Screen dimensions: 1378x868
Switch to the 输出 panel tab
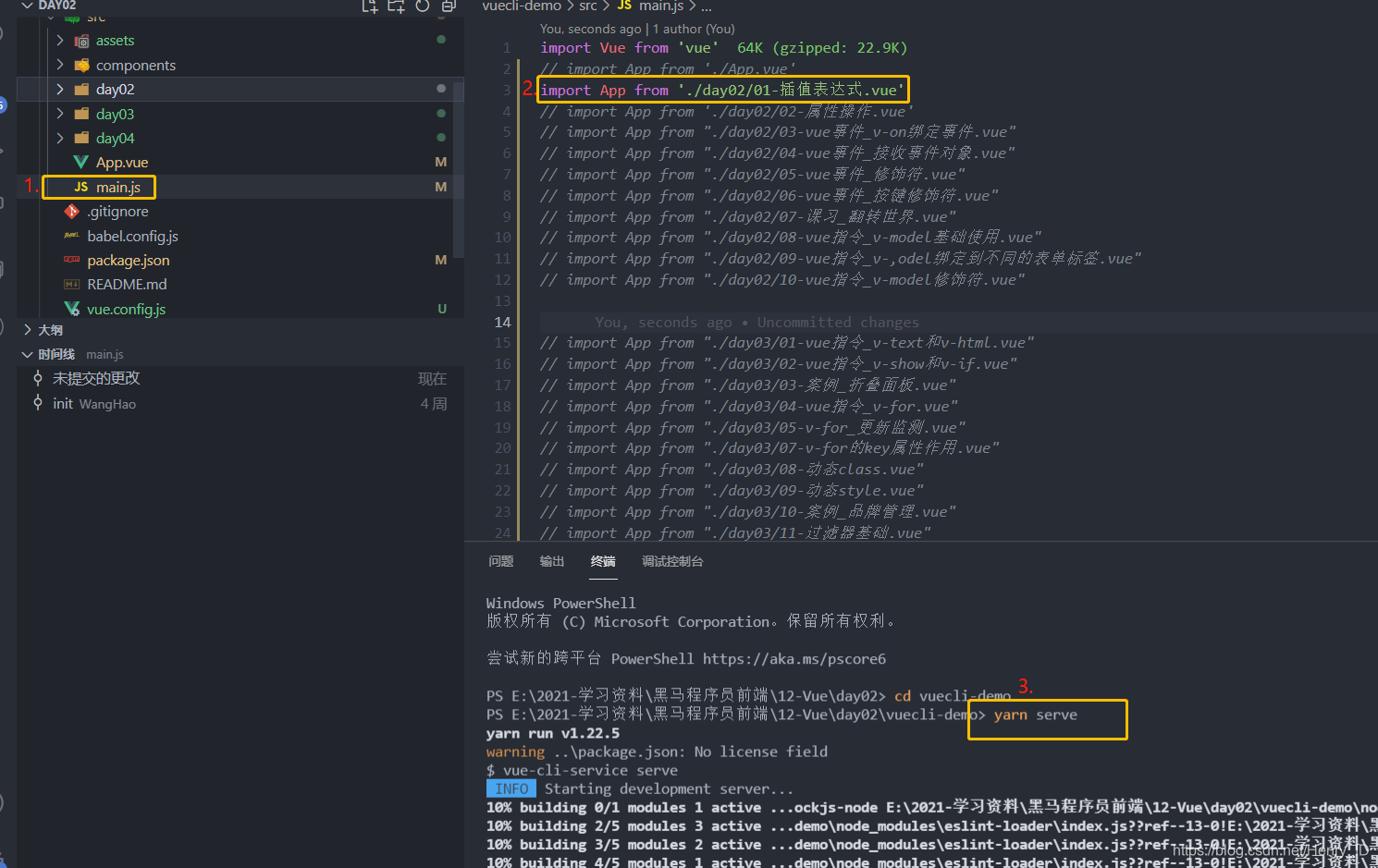tap(552, 562)
